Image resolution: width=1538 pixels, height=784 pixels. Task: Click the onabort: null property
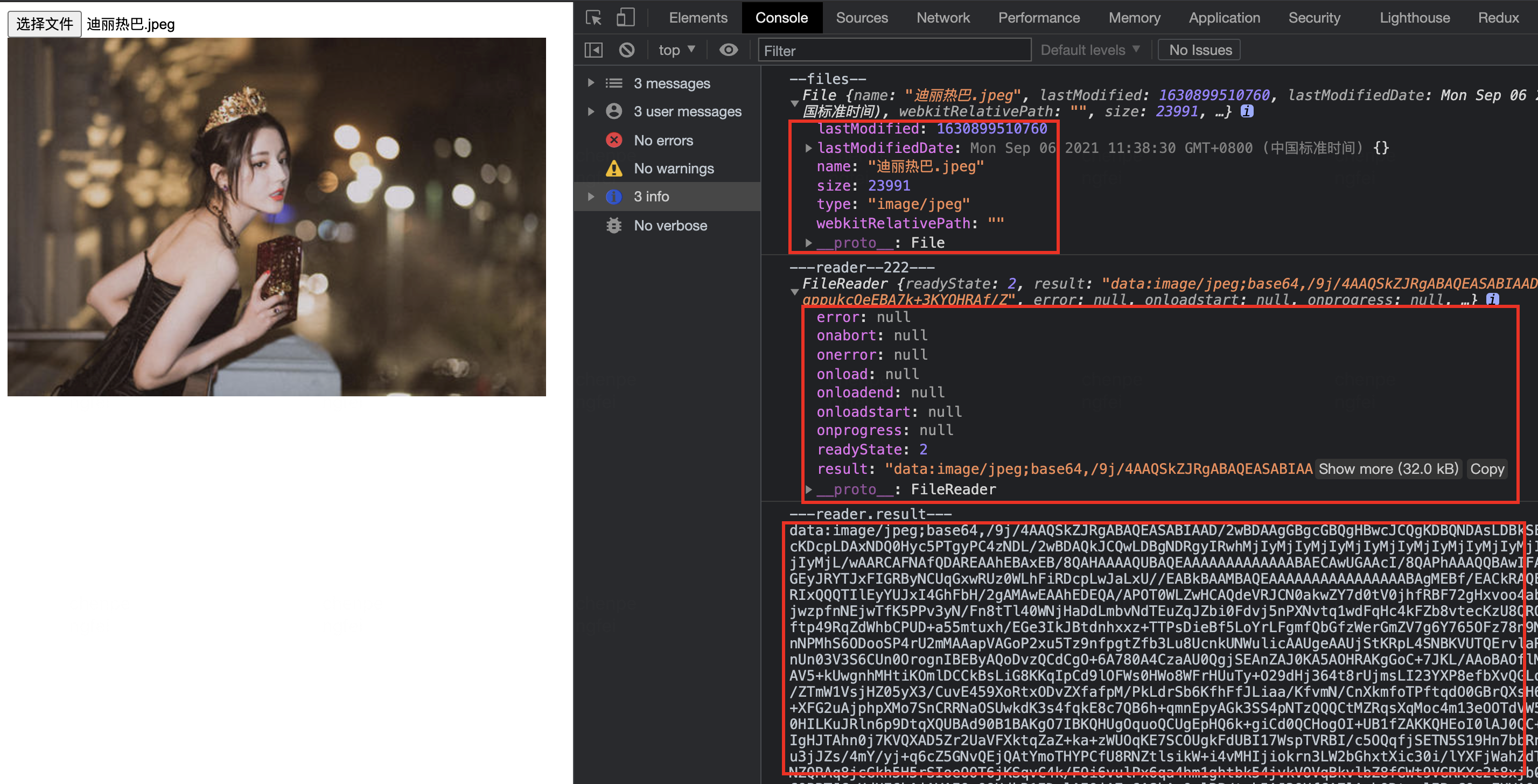(872, 335)
